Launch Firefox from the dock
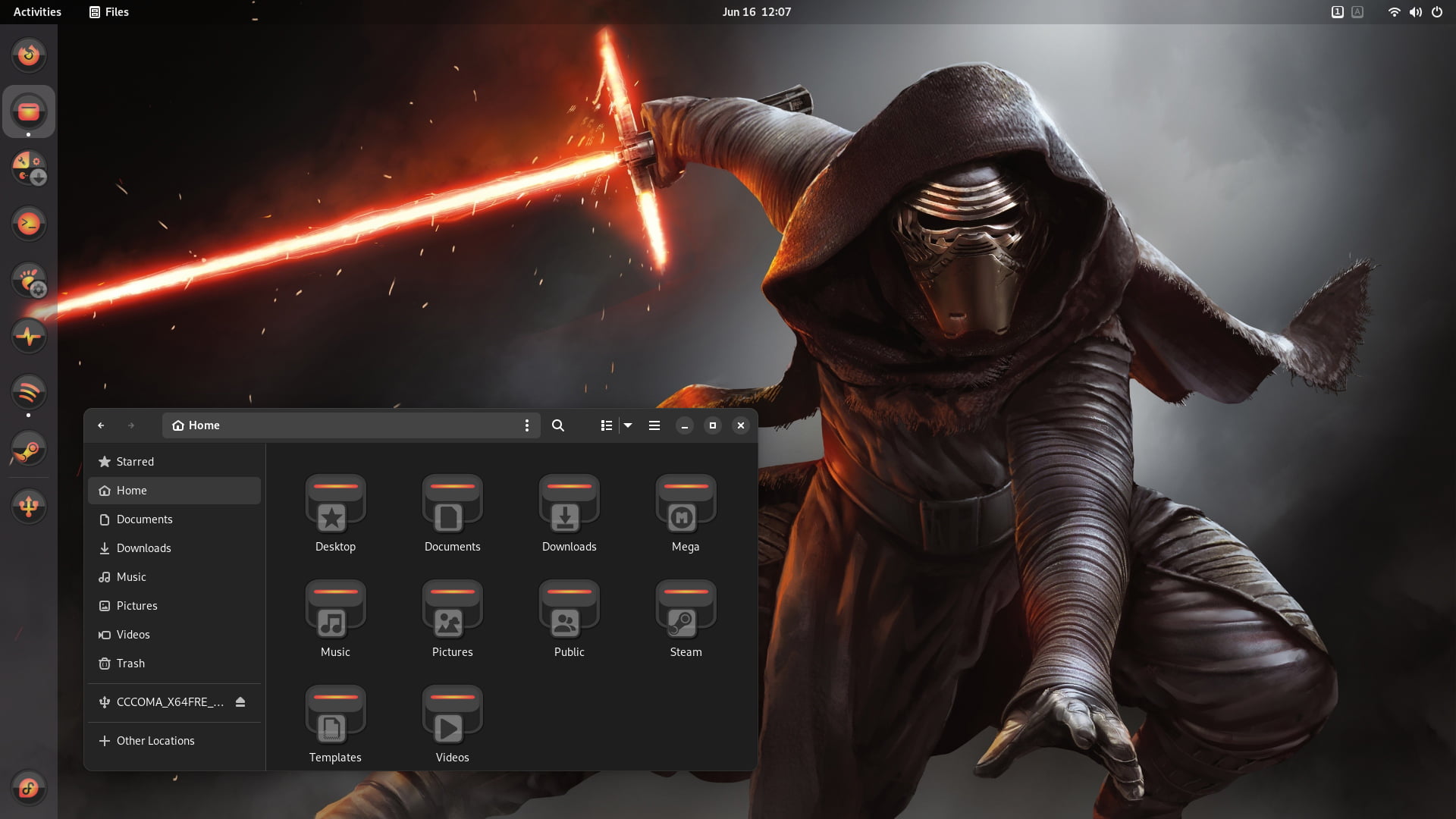The height and width of the screenshot is (819, 1456). [29, 55]
